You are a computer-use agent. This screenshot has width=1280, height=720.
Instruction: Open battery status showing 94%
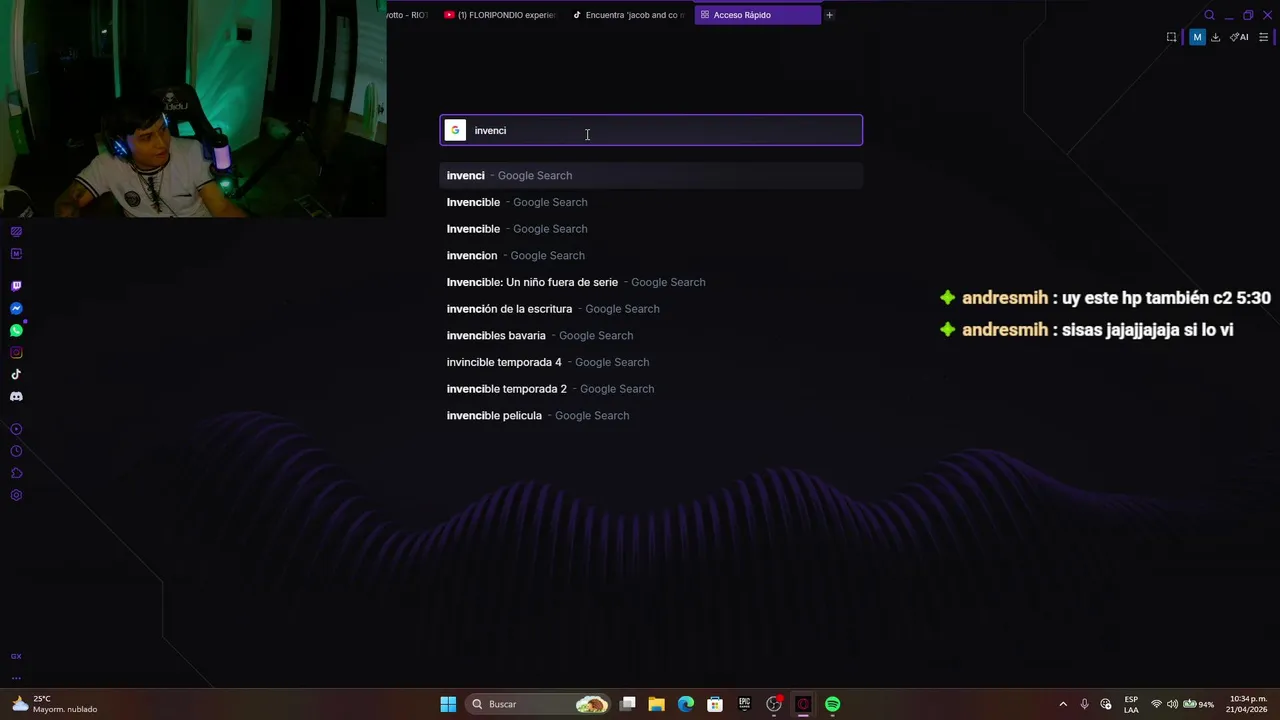(1198, 704)
